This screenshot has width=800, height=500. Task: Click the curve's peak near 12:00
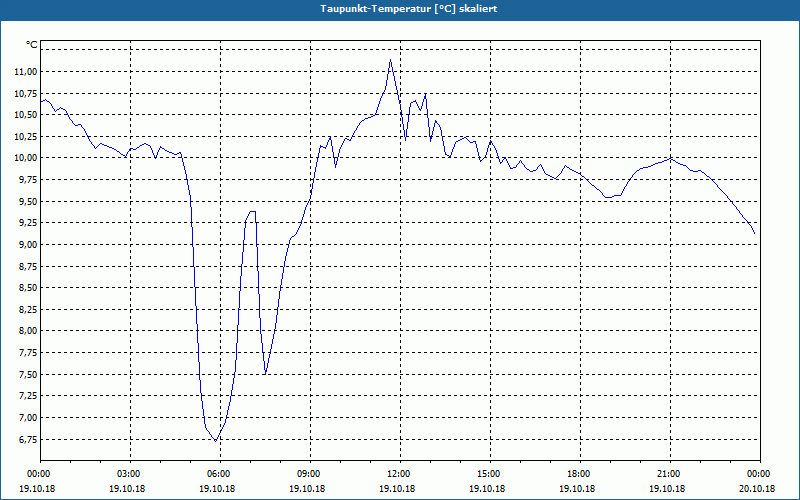pyautogui.click(x=390, y=60)
